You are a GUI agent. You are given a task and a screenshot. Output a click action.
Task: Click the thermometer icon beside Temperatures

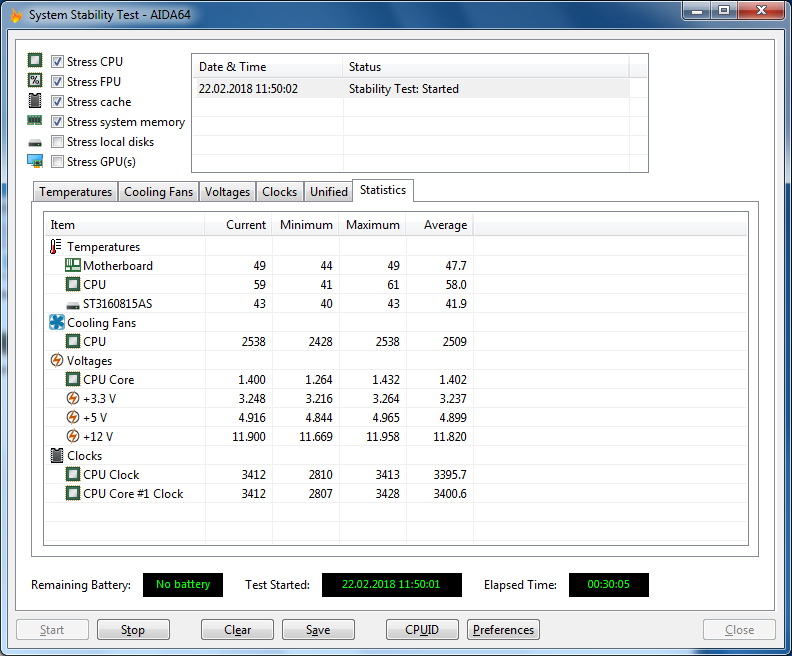(56, 247)
